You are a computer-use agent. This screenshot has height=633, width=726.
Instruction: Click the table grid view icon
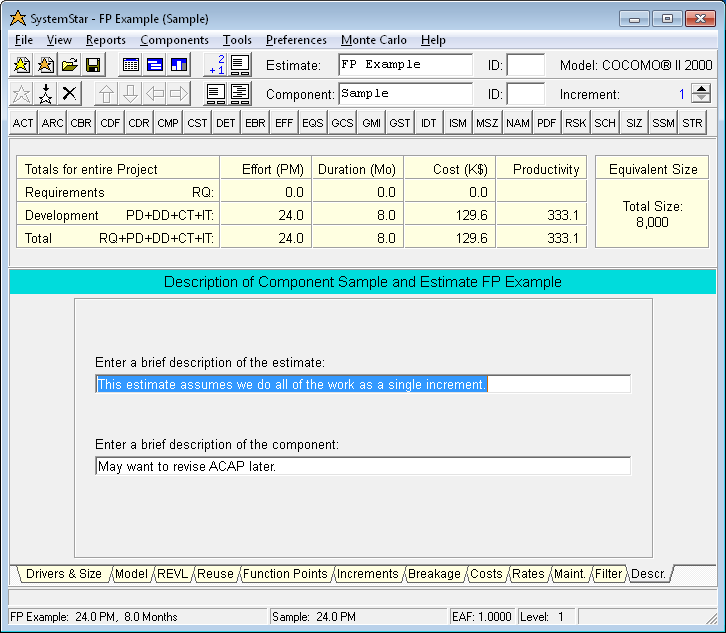coord(131,65)
